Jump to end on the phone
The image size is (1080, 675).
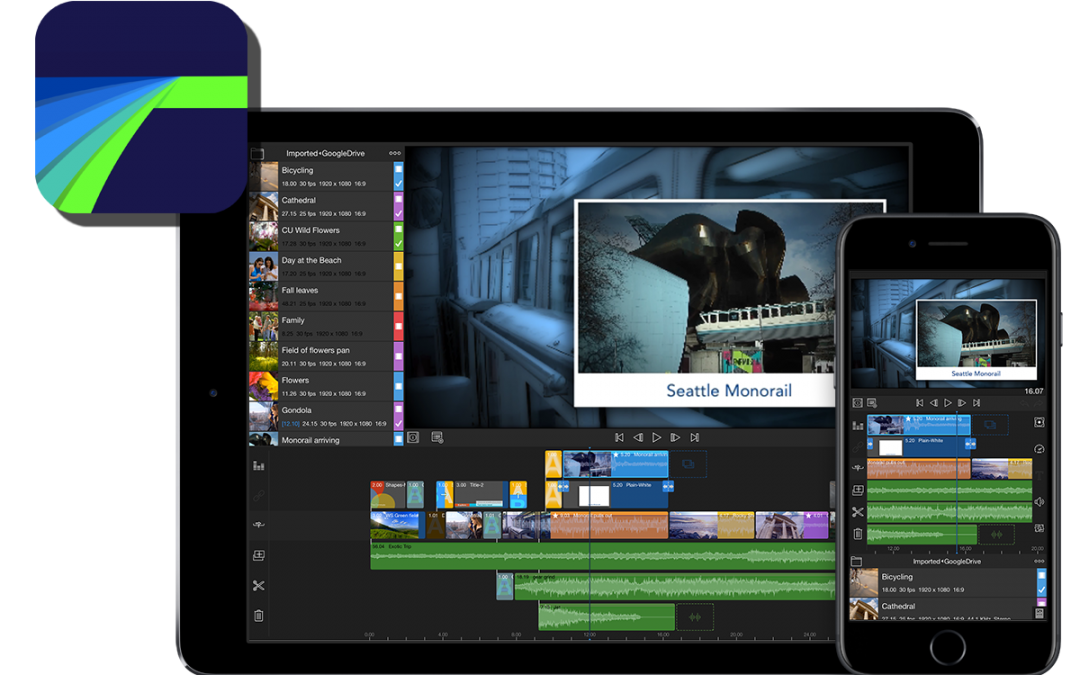pos(976,403)
